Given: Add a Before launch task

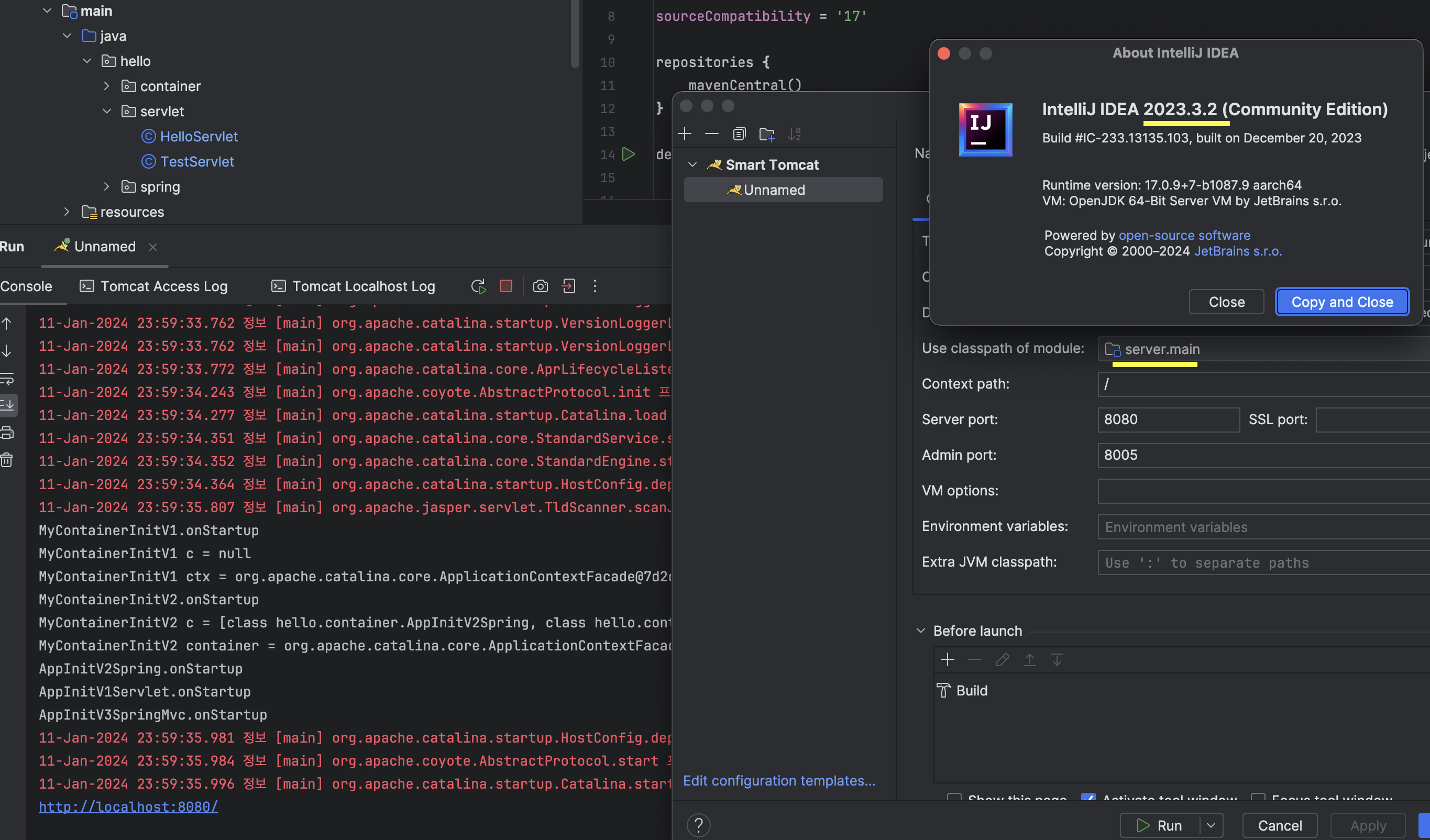Looking at the screenshot, I should point(948,660).
